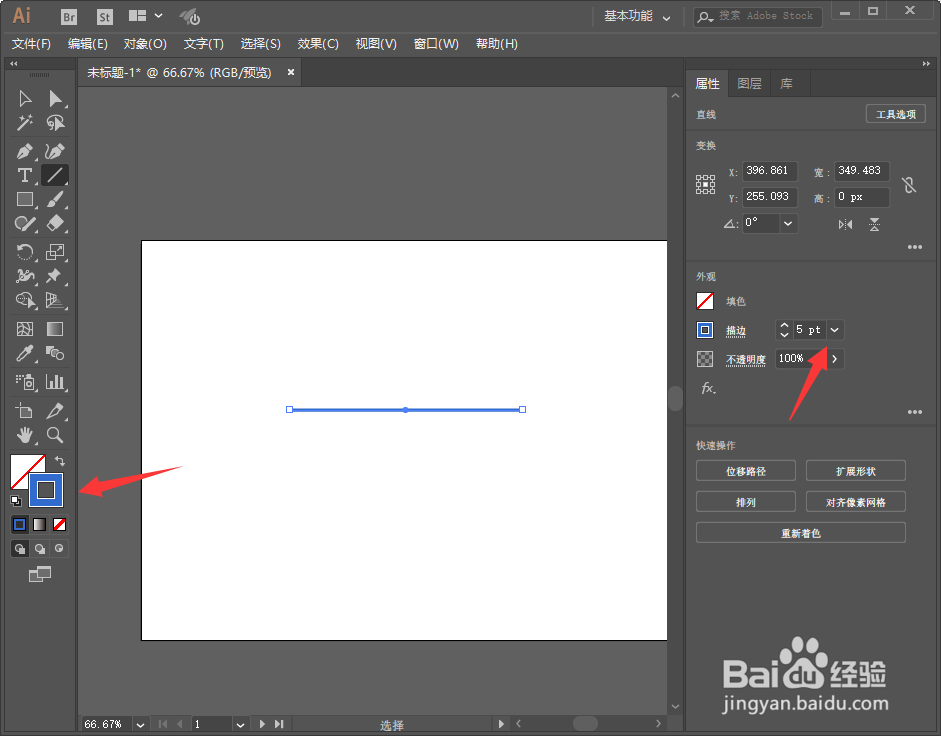Click the 扩展形状 button
The width and height of the screenshot is (941, 736).
click(855, 471)
